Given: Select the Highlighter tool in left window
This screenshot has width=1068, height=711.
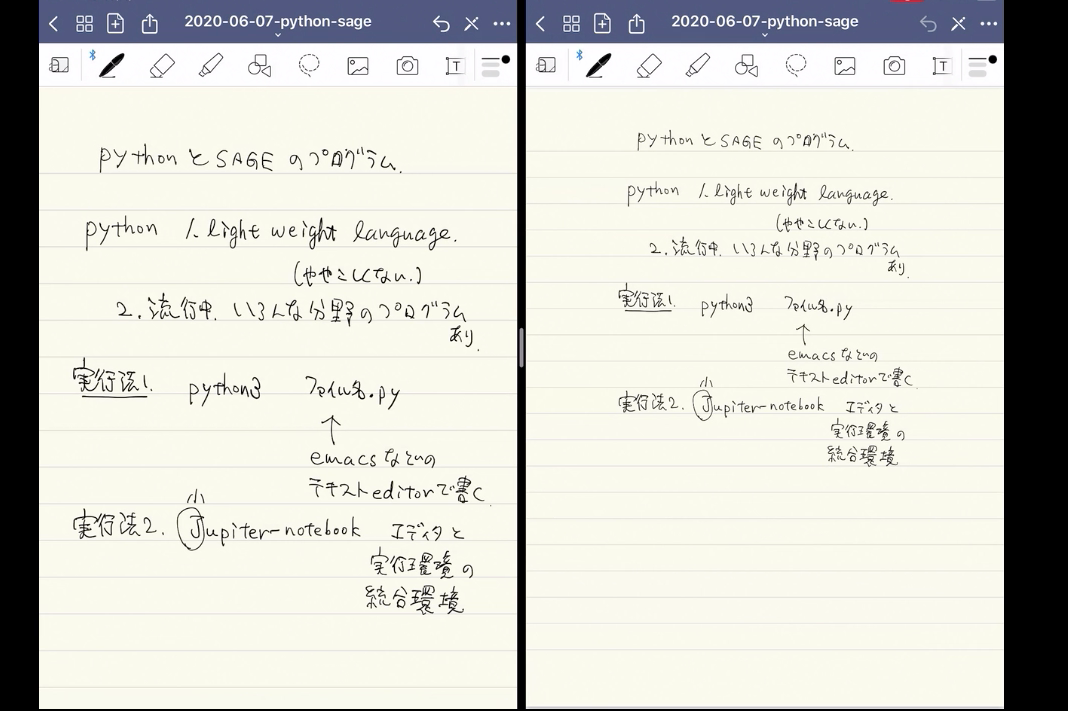Looking at the screenshot, I should point(211,65).
